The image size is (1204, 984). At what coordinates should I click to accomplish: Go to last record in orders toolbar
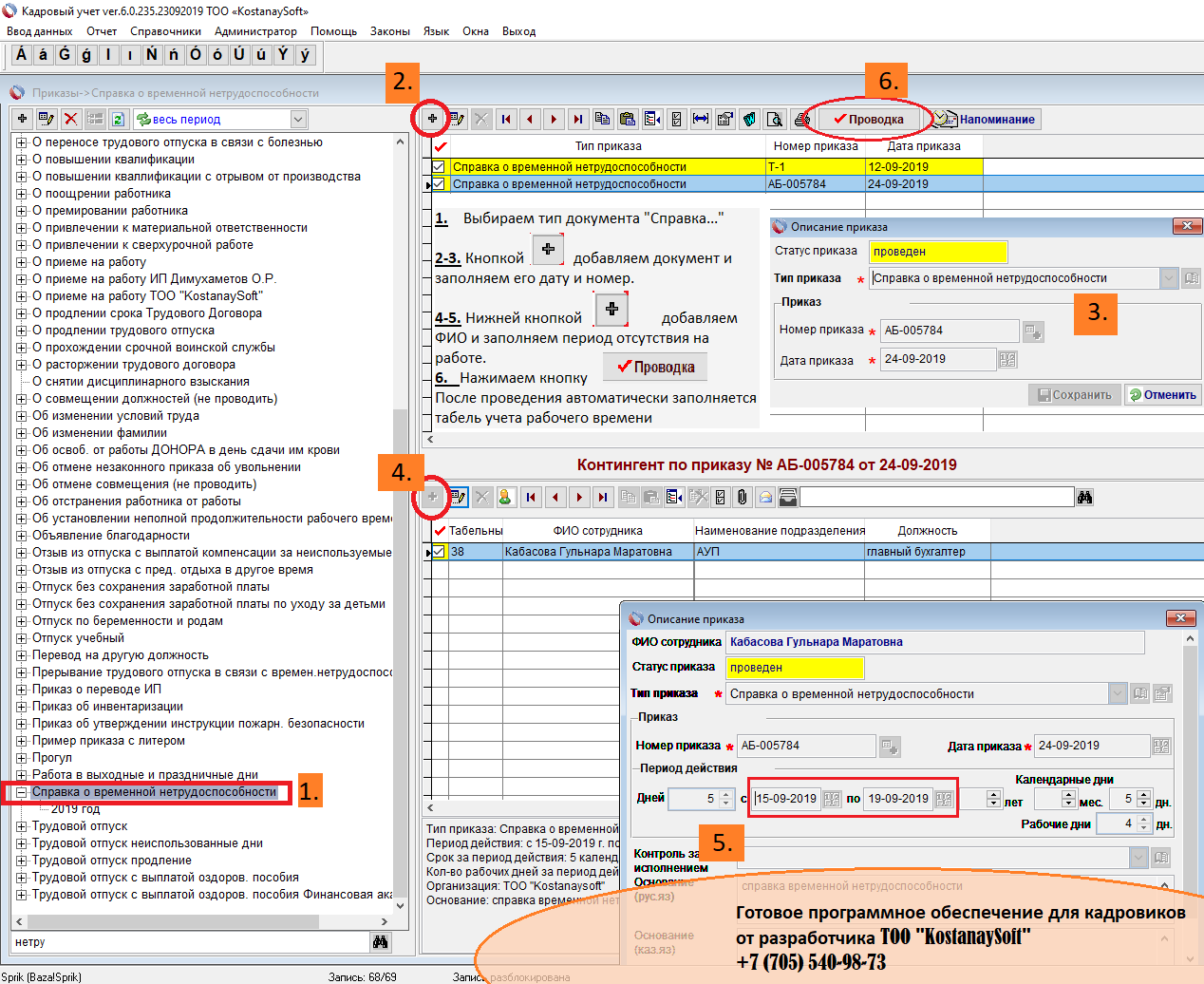[577, 119]
